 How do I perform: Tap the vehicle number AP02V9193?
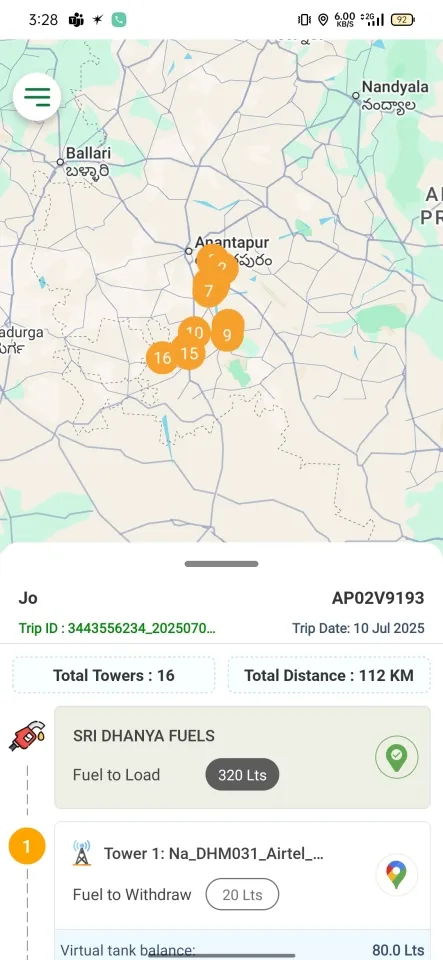378,598
